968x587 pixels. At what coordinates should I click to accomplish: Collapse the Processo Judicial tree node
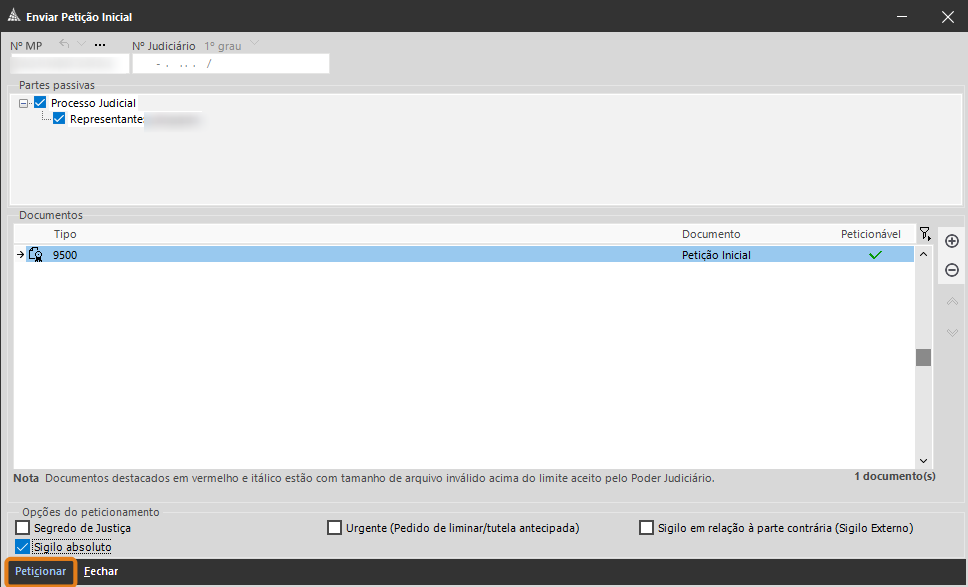point(23,103)
